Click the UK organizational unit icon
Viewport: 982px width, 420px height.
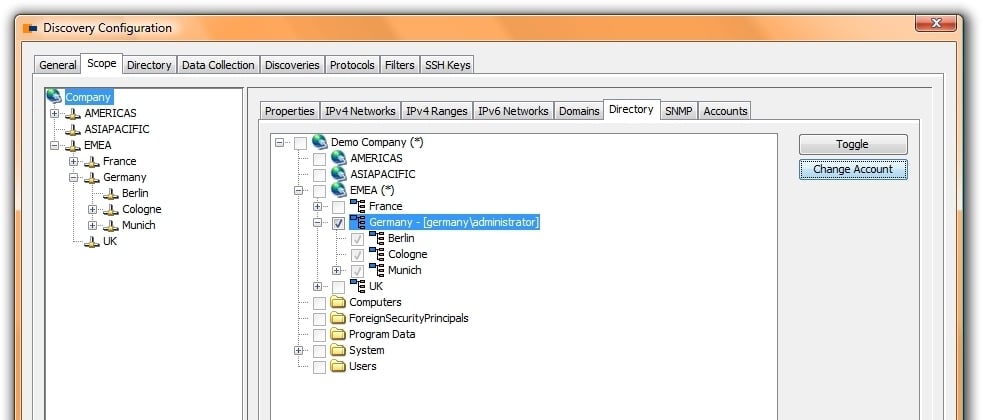tap(358, 285)
